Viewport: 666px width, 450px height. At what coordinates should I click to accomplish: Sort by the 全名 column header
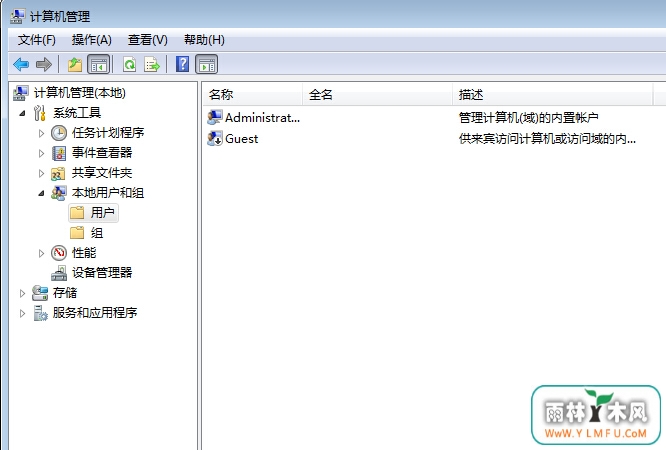pos(378,94)
